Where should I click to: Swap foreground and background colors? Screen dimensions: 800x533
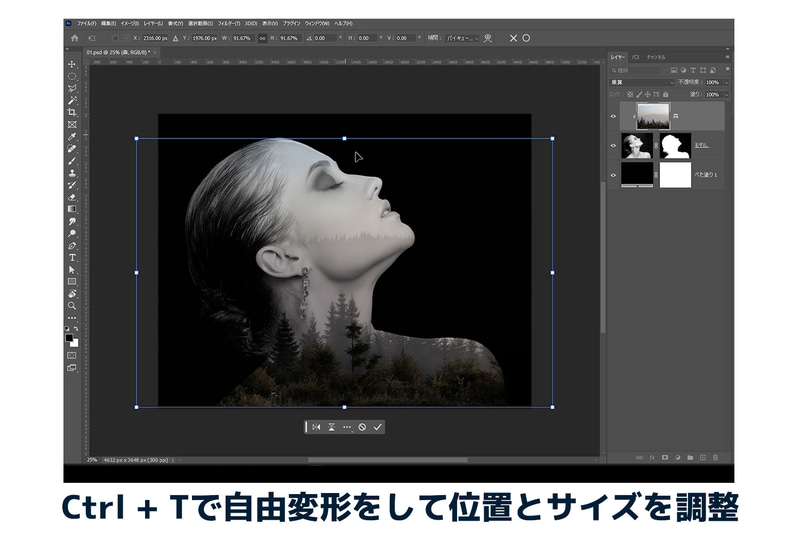click(76, 329)
